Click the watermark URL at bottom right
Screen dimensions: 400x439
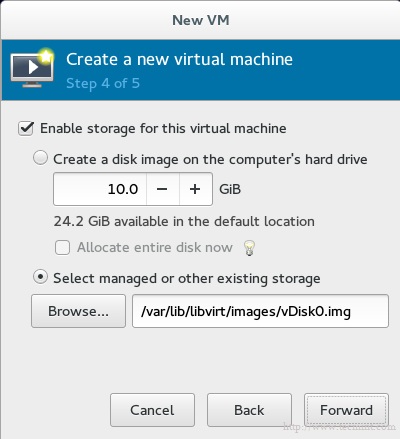tap(339, 426)
